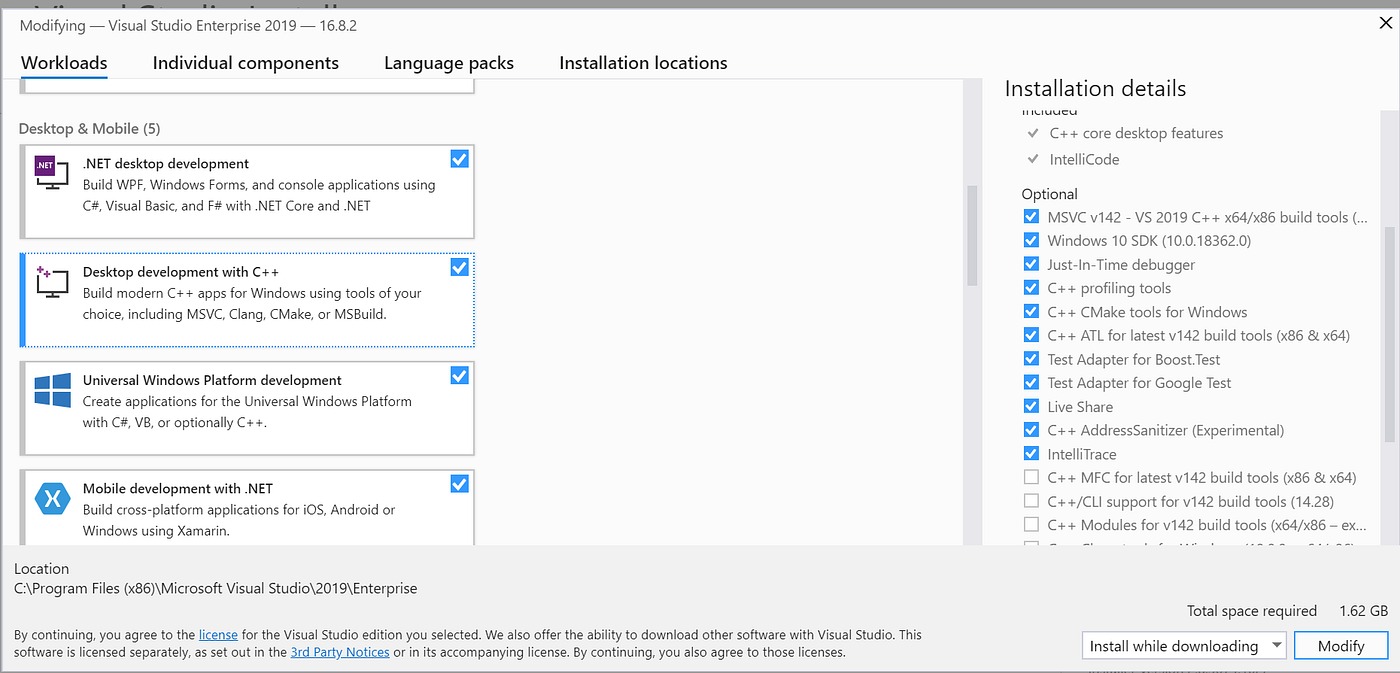Click the .NET desktop development icon
The height and width of the screenshot is (673, 1400).
tap(51, 173)
